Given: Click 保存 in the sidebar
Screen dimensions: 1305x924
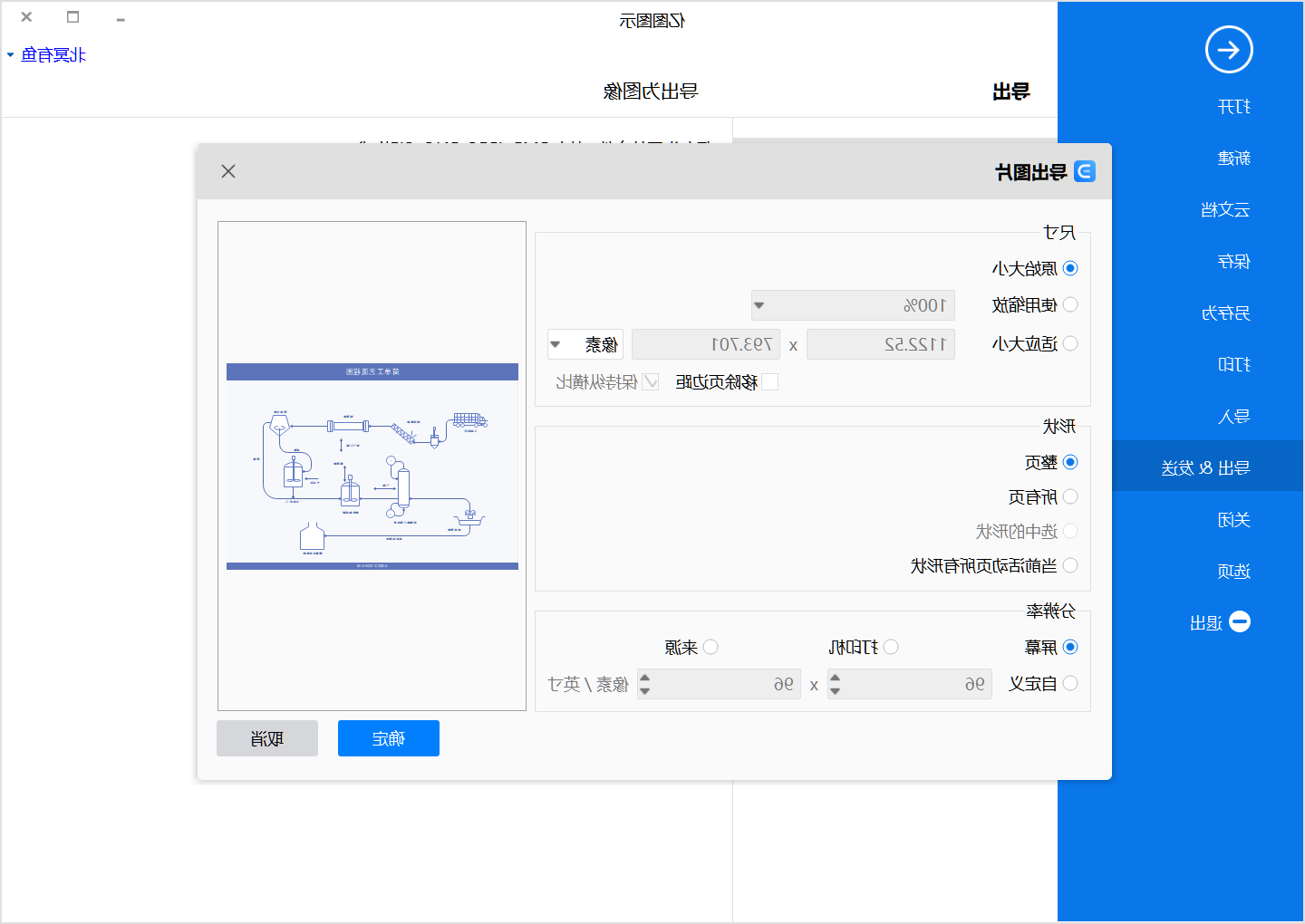Looking at the screenshot, I should tap(1234, 262).
